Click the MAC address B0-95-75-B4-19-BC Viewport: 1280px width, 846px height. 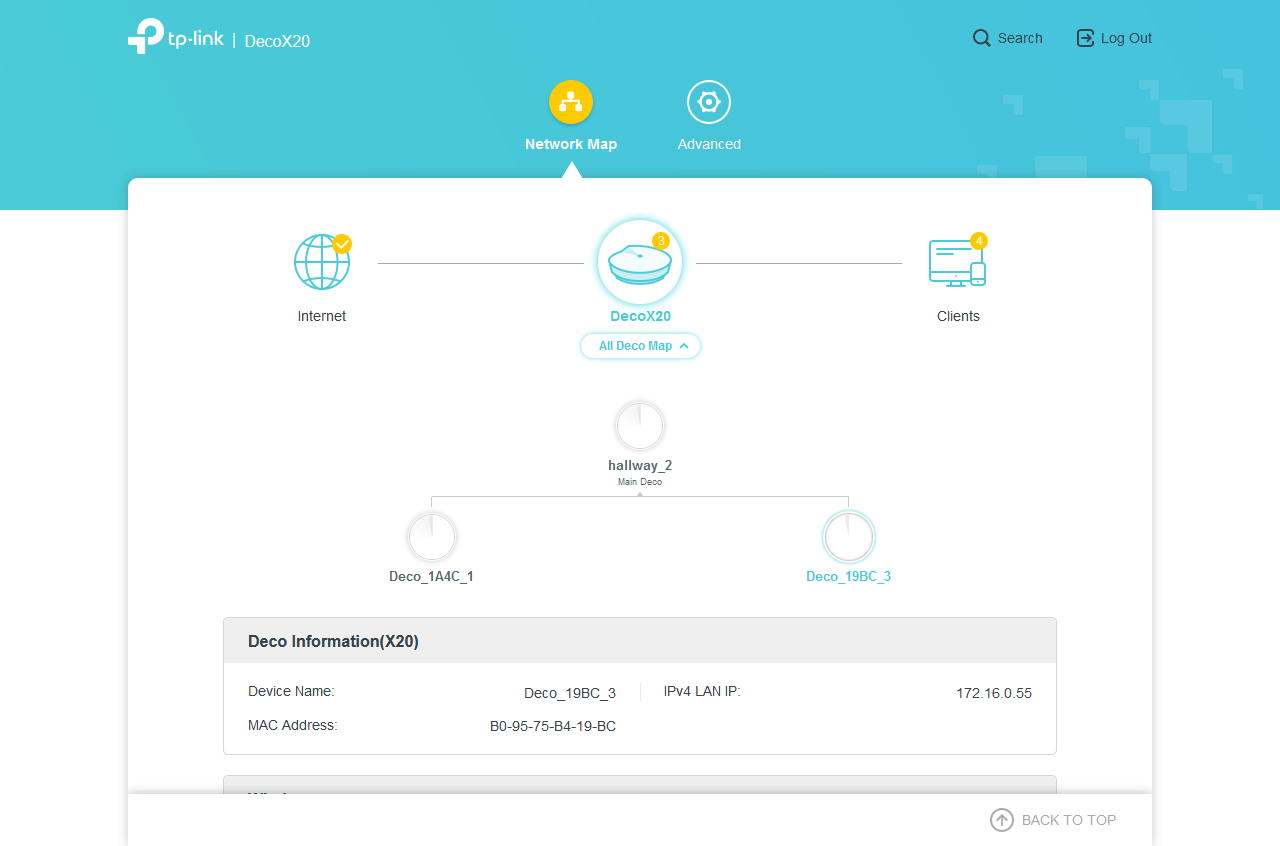click(553, 726)
